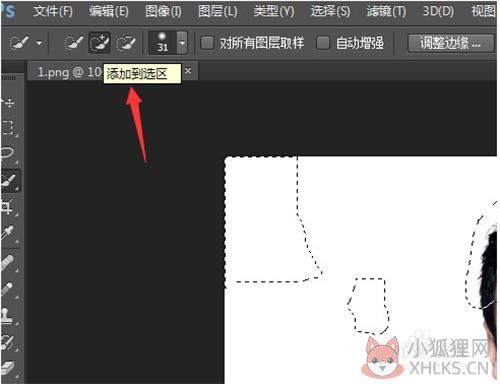Viewport: 500px width, 384px height.
Task: Open the 滤镜(T) menu
Action: (386, 11)
